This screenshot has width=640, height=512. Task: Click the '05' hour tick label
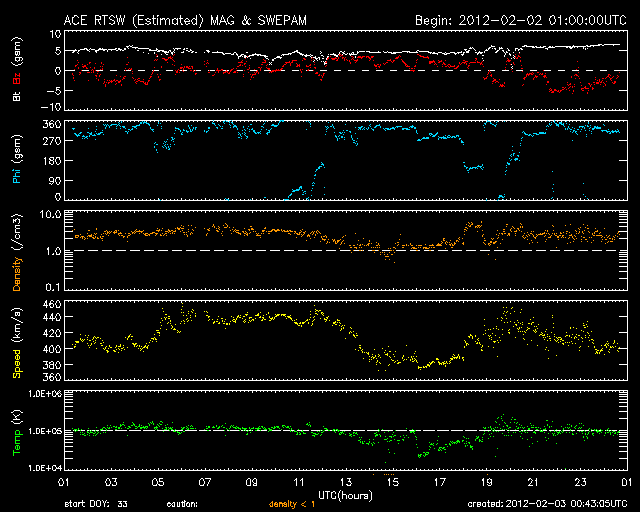(158, 483)
